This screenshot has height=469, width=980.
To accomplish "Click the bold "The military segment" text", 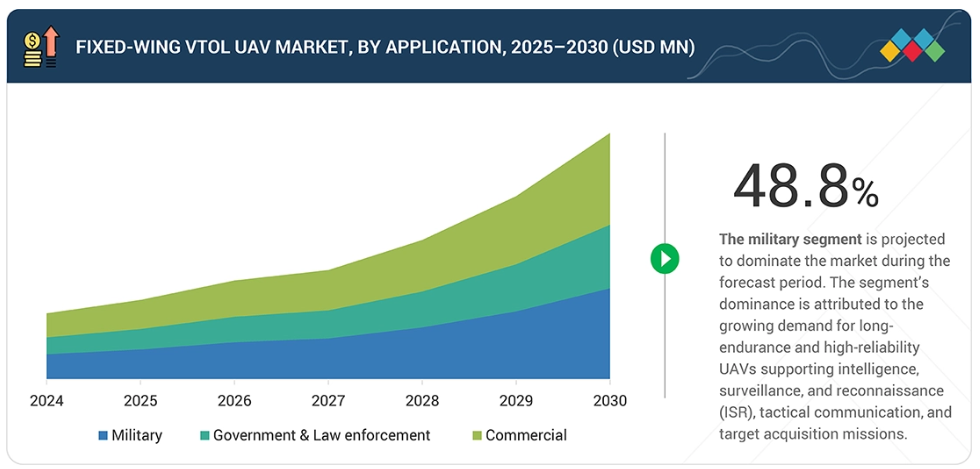I will pyautogui.click(x=790, y=240).
